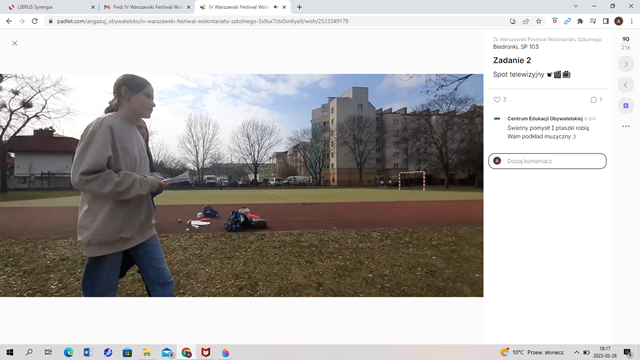Open the clock showing 18:17

pos(605,352)
